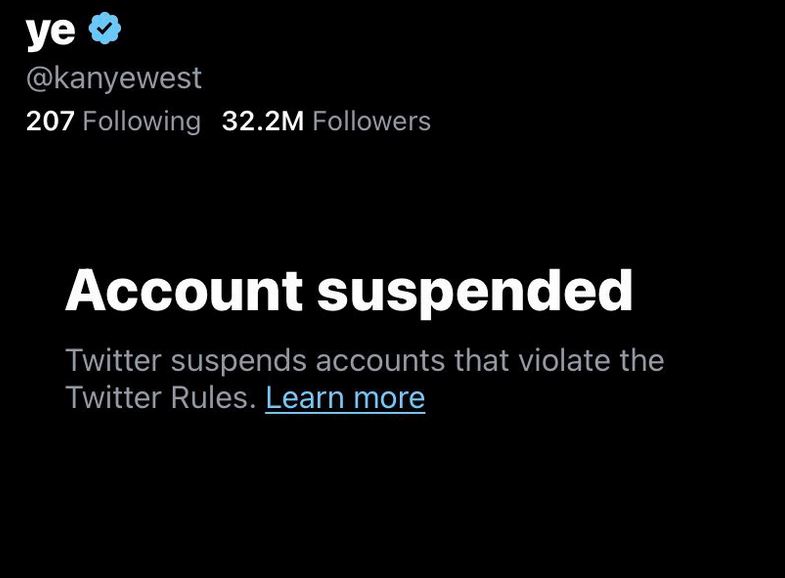Viewport: 785px width, 578px height.
Task: Open the Learn more link
Action: (x=345, y=398)
